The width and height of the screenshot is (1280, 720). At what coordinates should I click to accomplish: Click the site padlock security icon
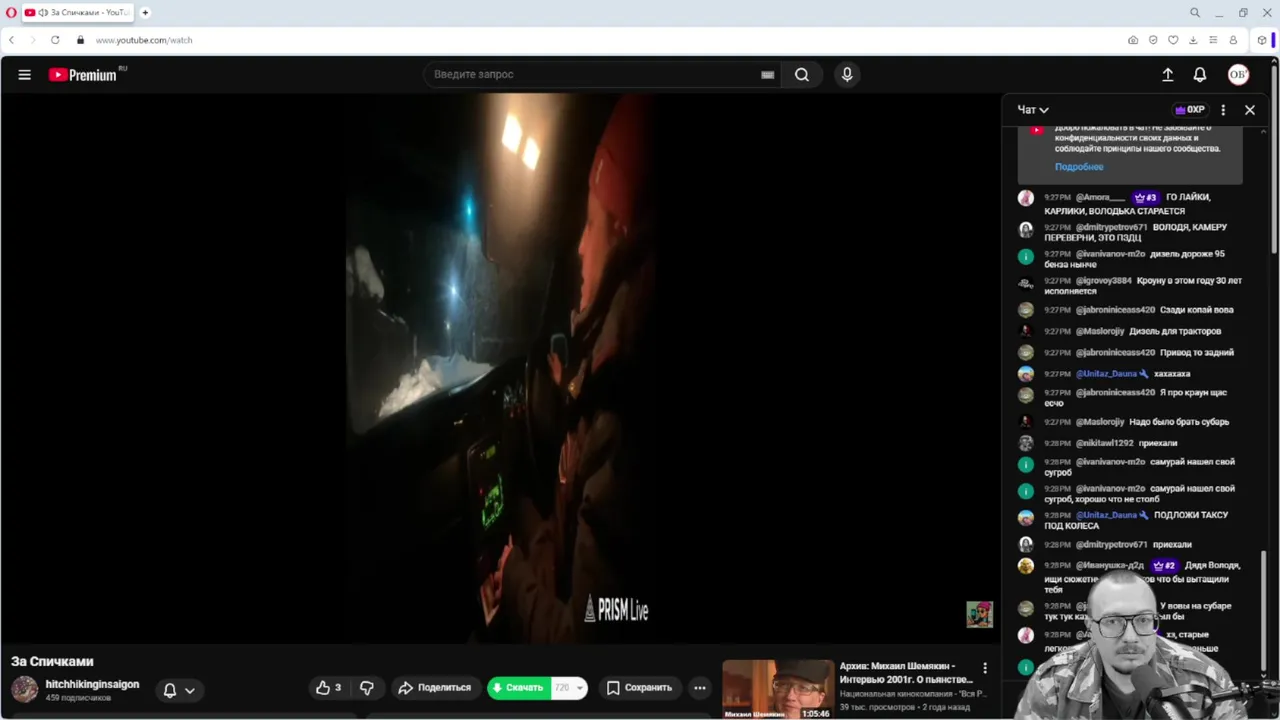click(80, 40)
